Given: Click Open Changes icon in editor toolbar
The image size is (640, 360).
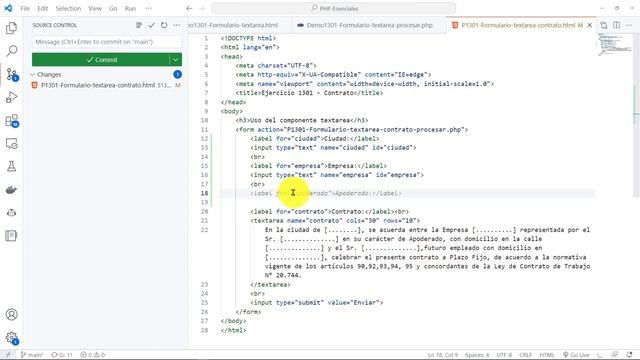Looking at the screenshot, I should click(604, 25).
